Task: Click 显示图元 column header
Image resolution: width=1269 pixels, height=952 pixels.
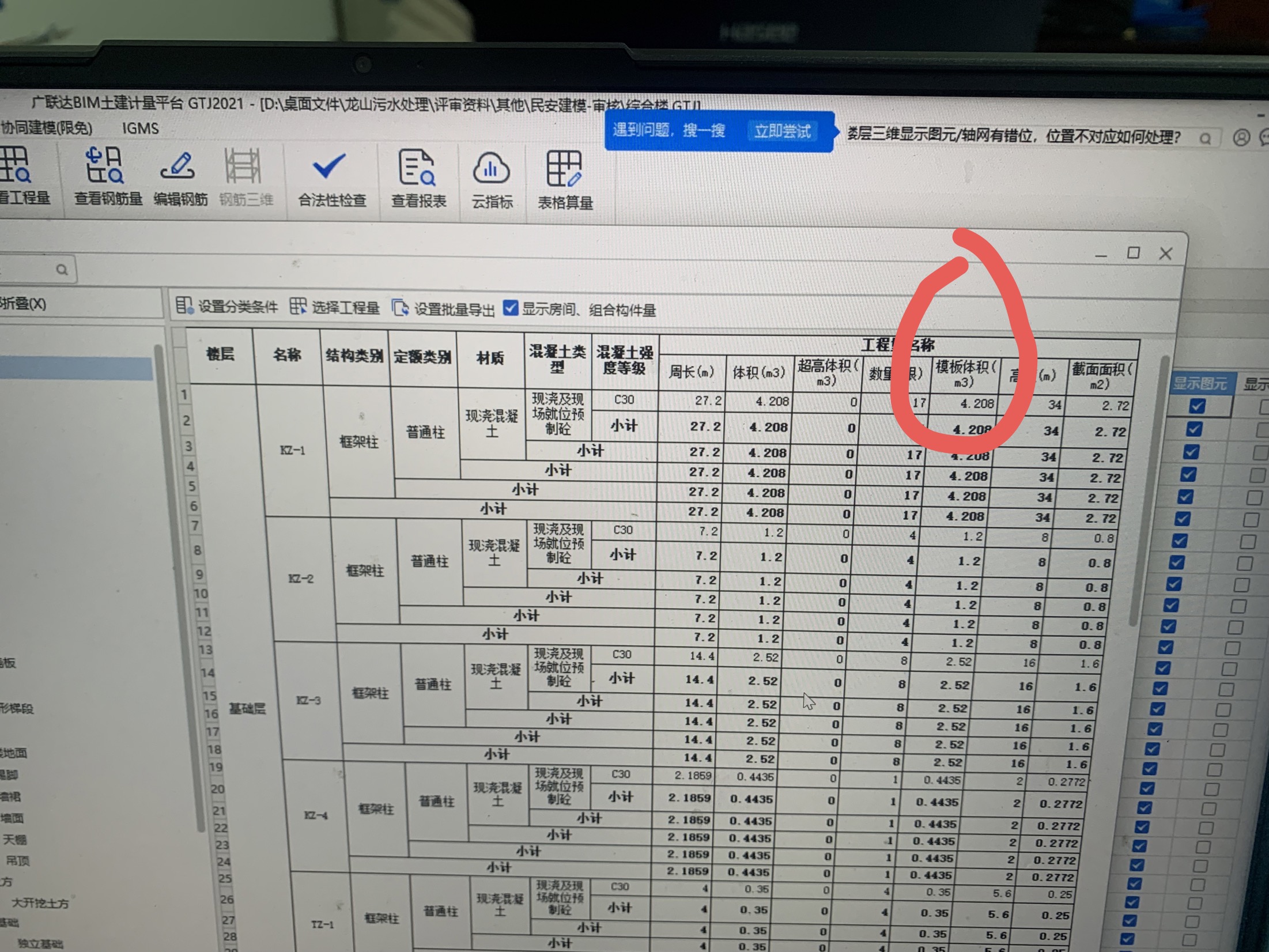Action: tap(1200, 383)
